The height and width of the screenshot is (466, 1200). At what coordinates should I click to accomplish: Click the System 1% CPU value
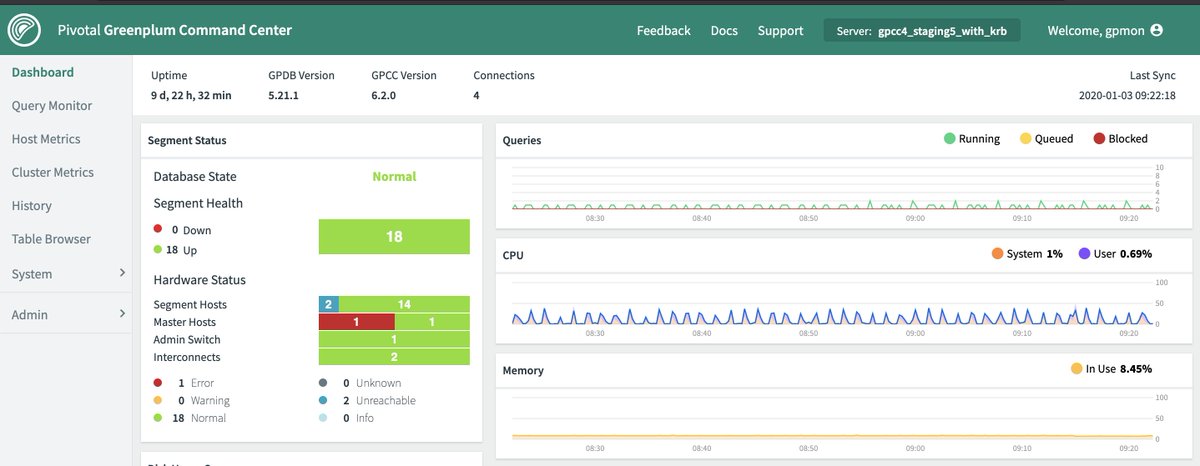(1034, 254)
